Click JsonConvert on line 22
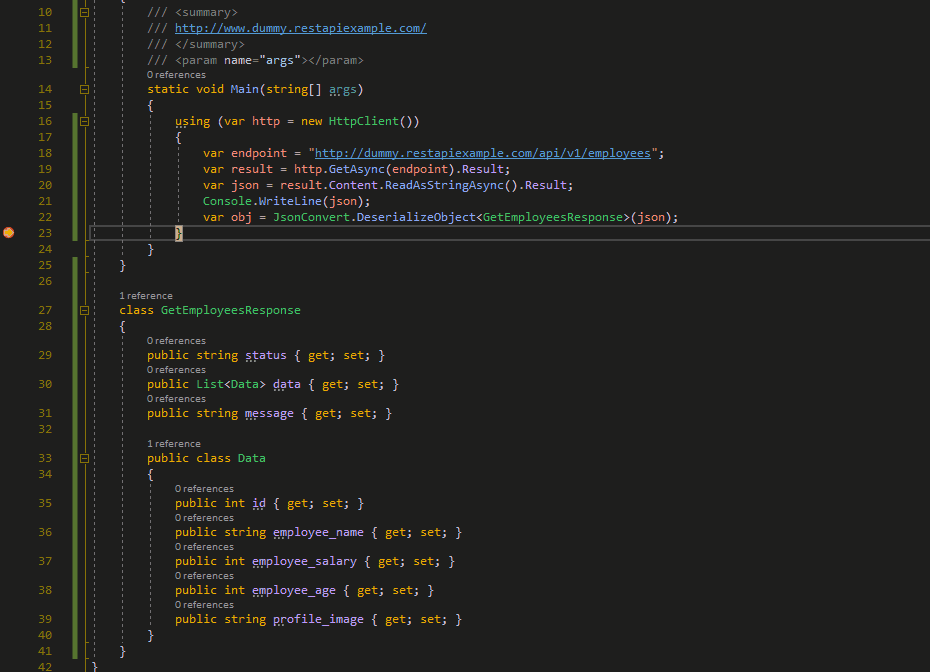Image resolution: width=930 pixels, height=672 pixels. [x=311, y=217]
